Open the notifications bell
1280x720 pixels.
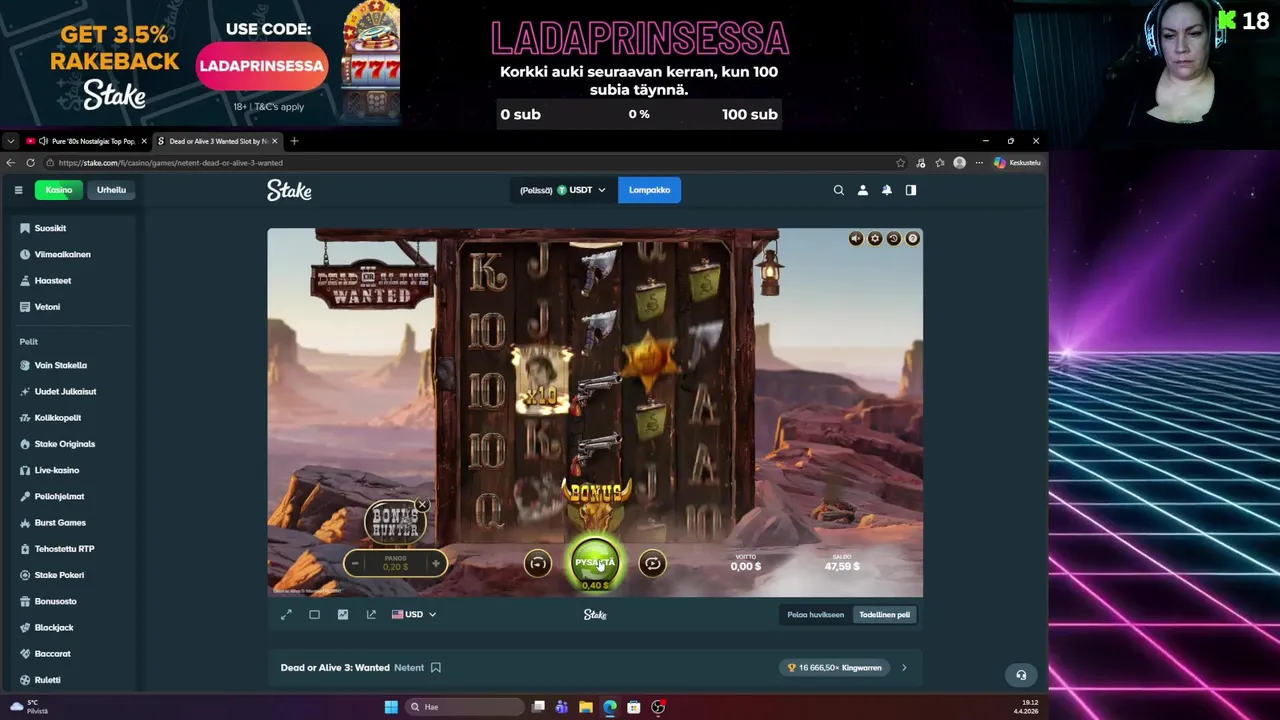(x=887, y=190)
